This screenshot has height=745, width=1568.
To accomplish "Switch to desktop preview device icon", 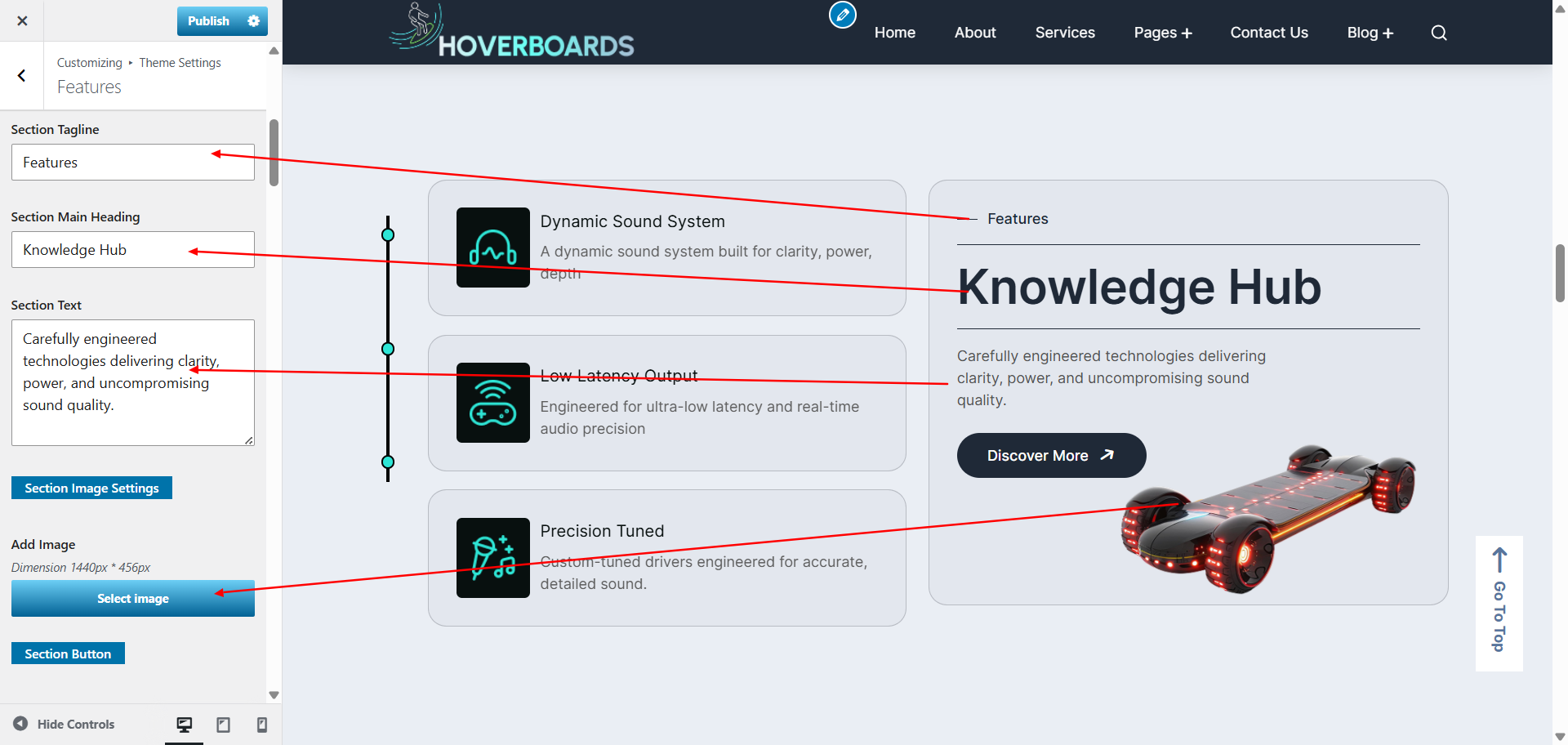I will [x=185, y=725].
